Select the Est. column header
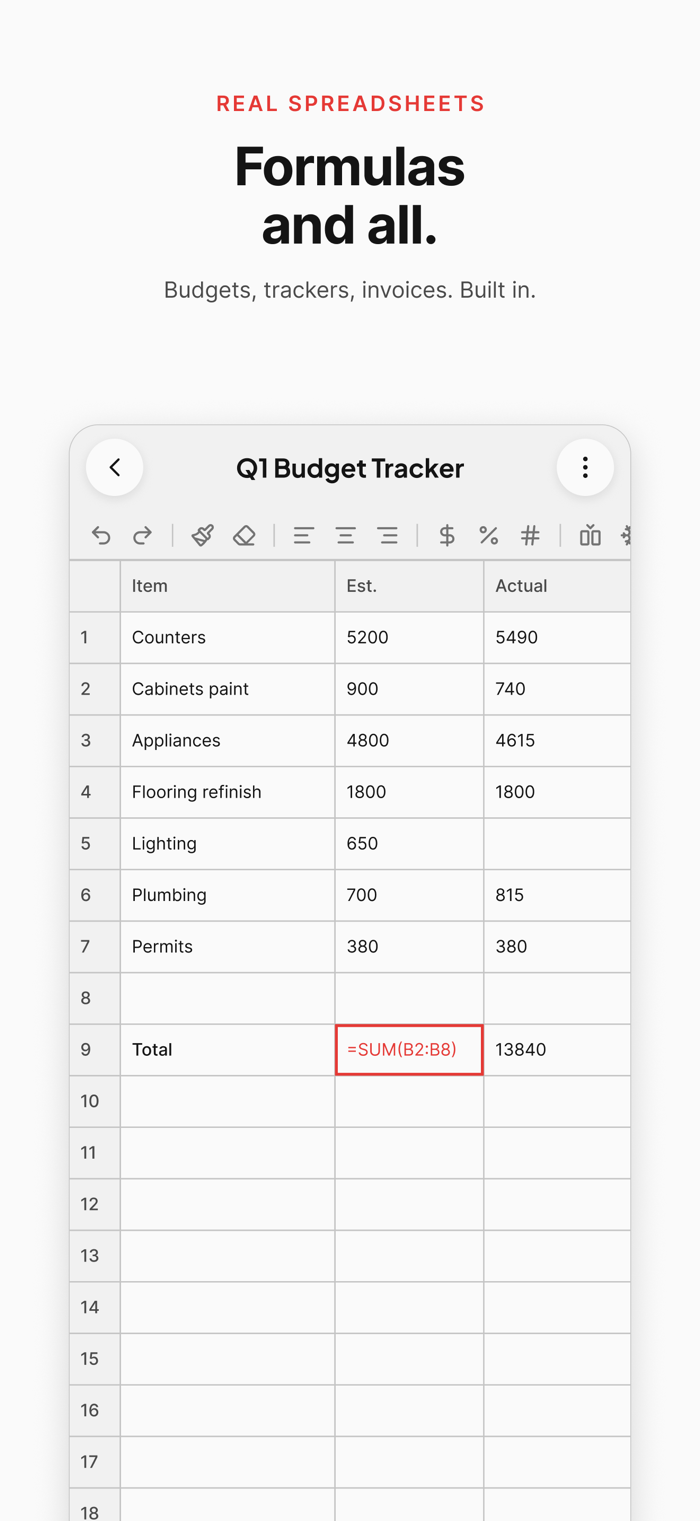The image size is (700, 1521). pos(409,586)
